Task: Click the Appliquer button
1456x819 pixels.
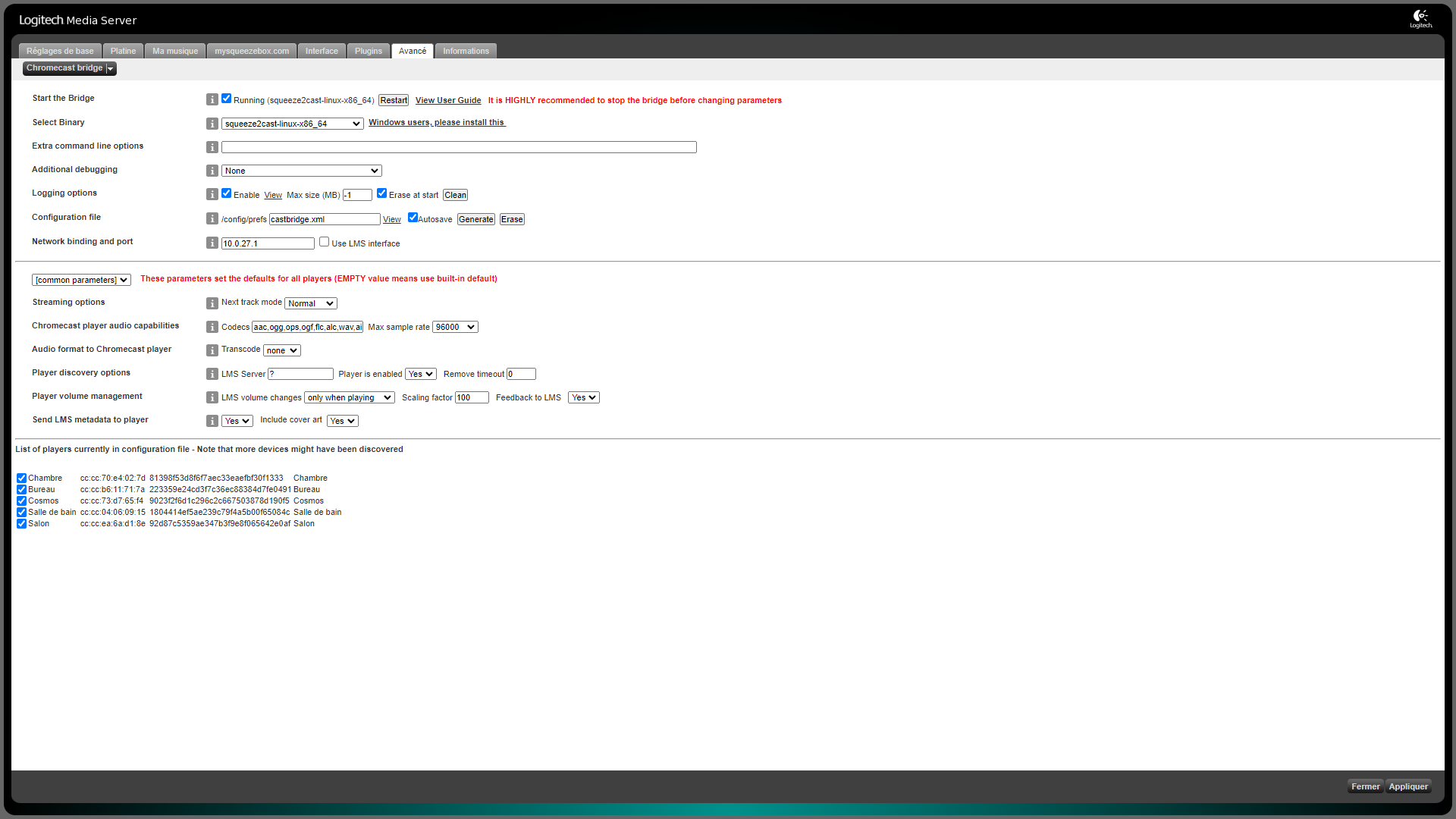Action: (1408, 786)
